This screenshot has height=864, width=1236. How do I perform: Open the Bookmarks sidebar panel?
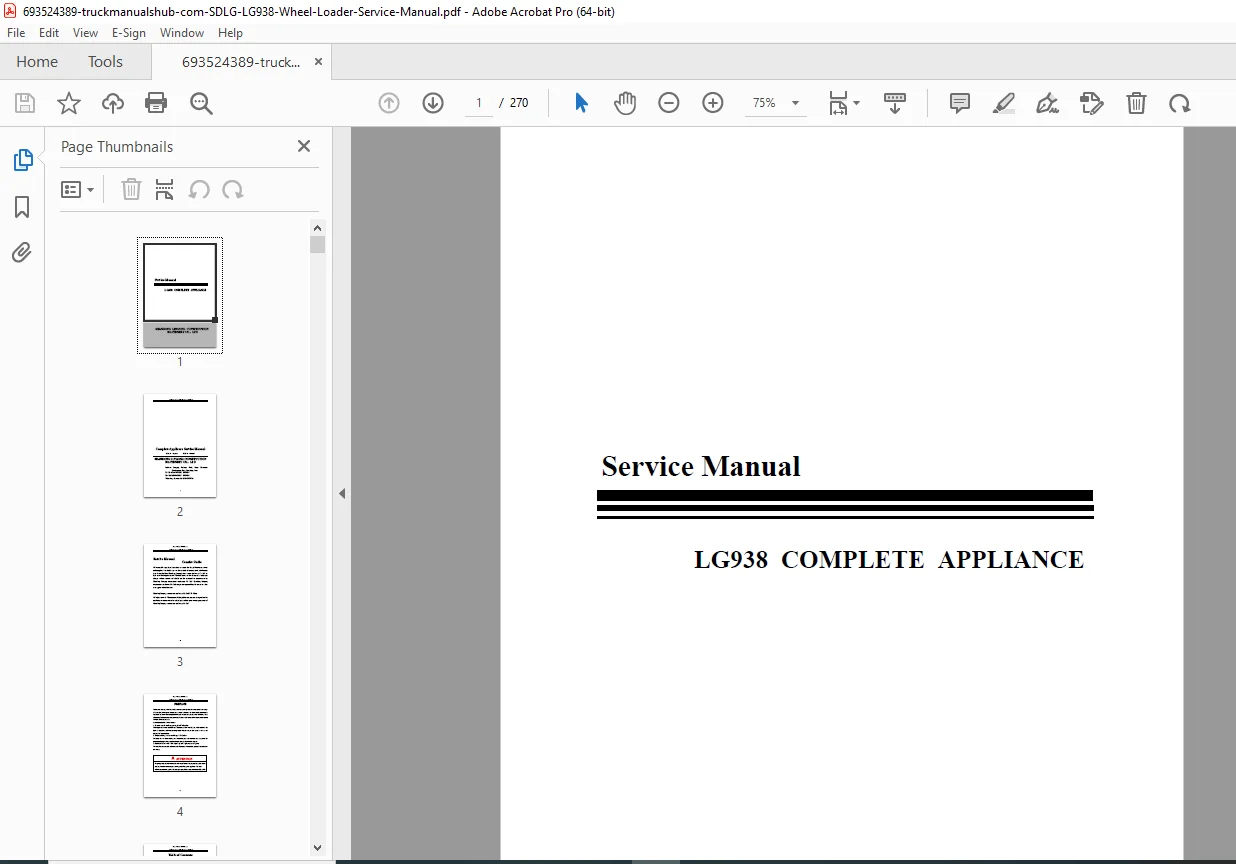tap(22, 207)
